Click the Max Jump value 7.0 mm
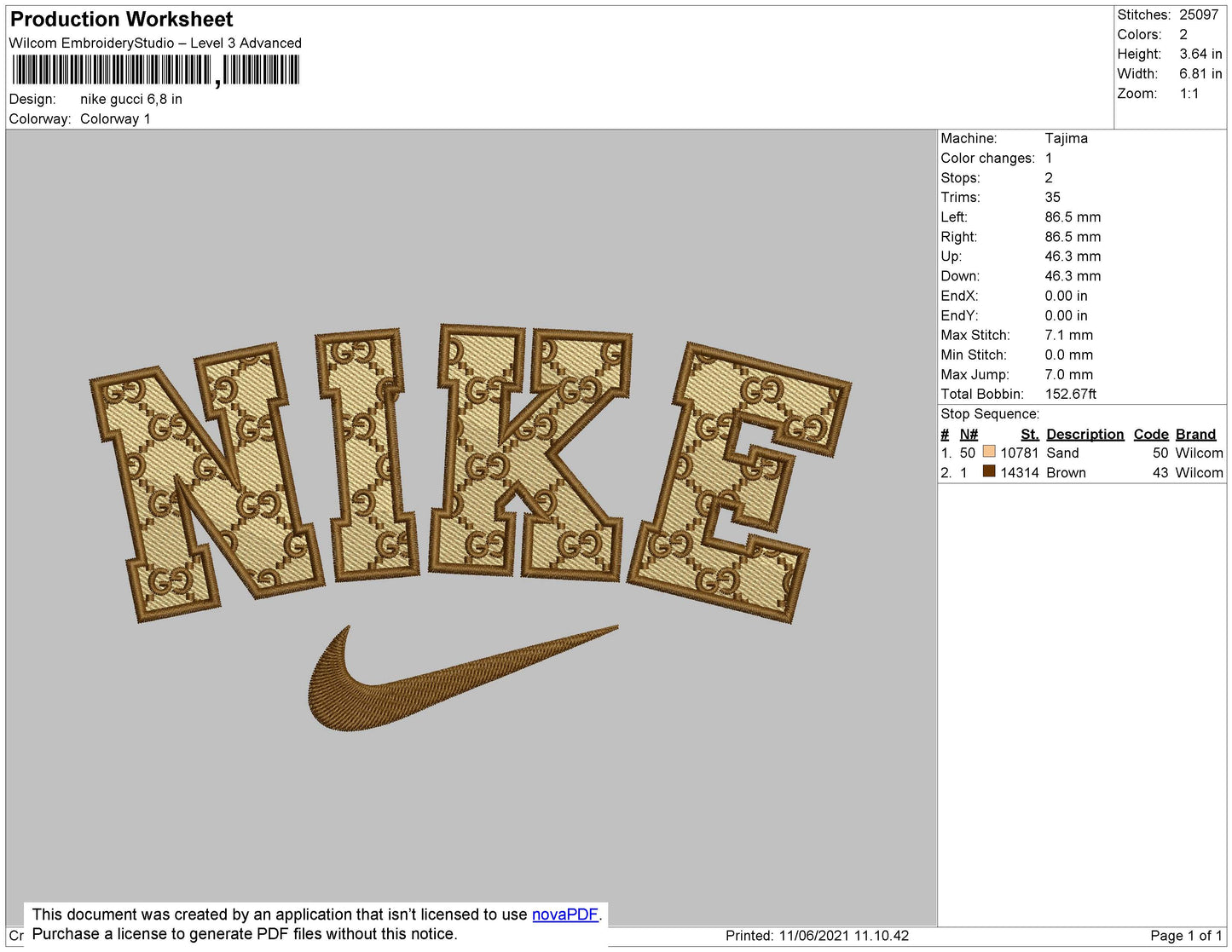The image size is (1232, 952). click(1068, 374)
